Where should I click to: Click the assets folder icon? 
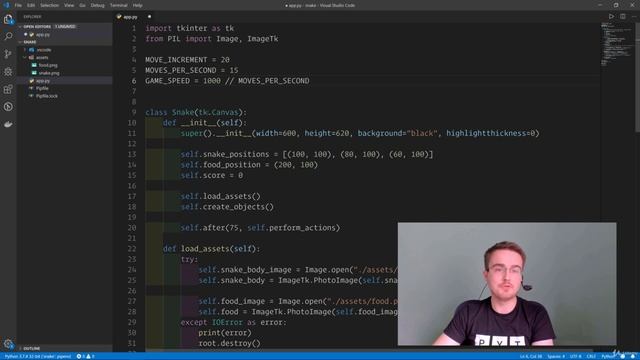coord(31,58)
